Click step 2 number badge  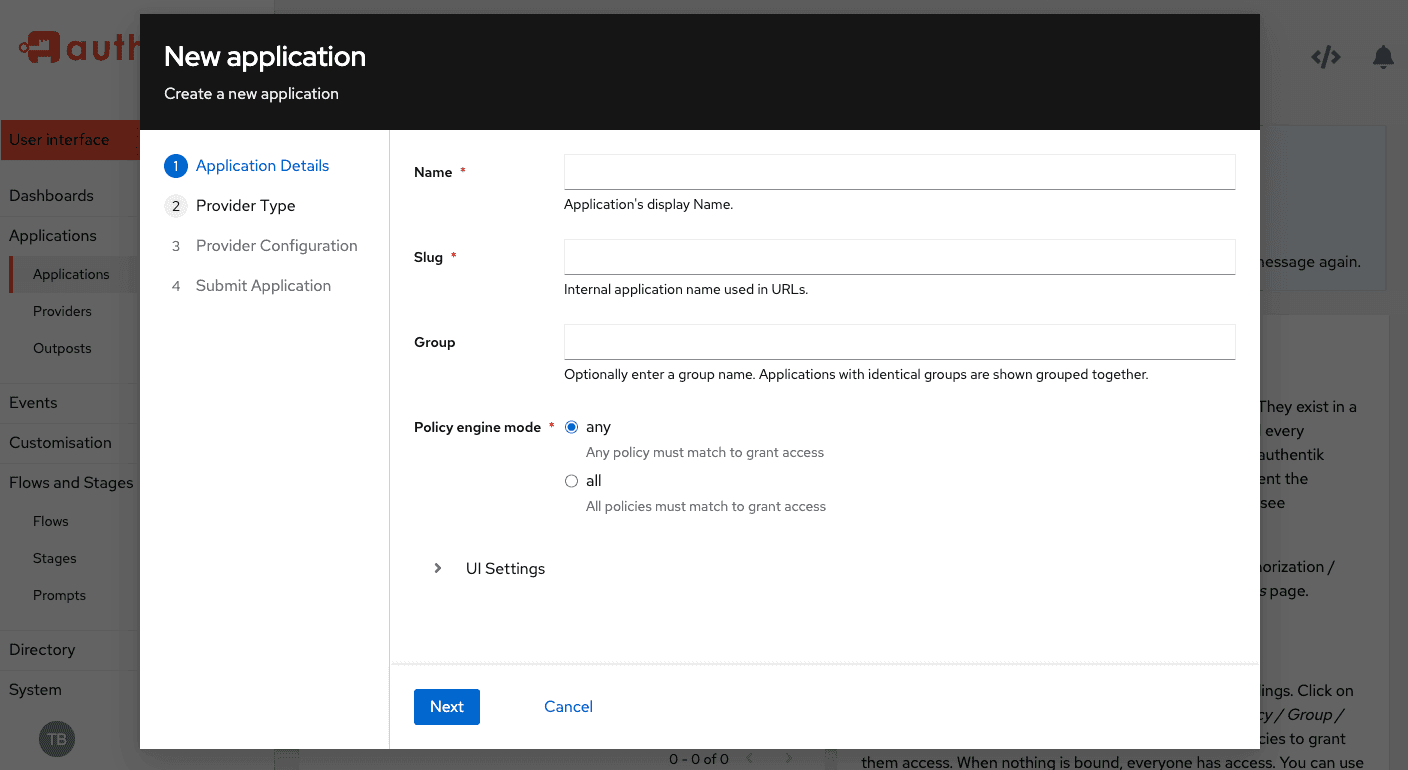(x=176, y=206)
